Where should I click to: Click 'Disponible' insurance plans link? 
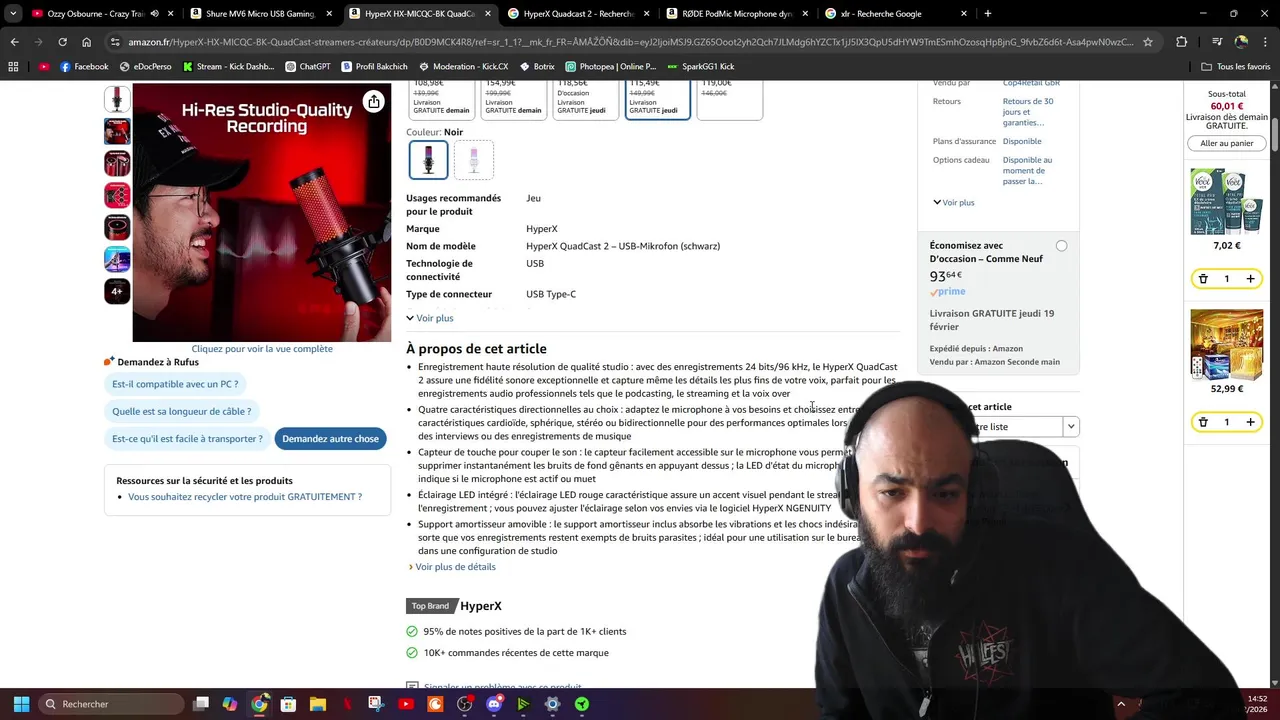click(x=1022, y=141)
